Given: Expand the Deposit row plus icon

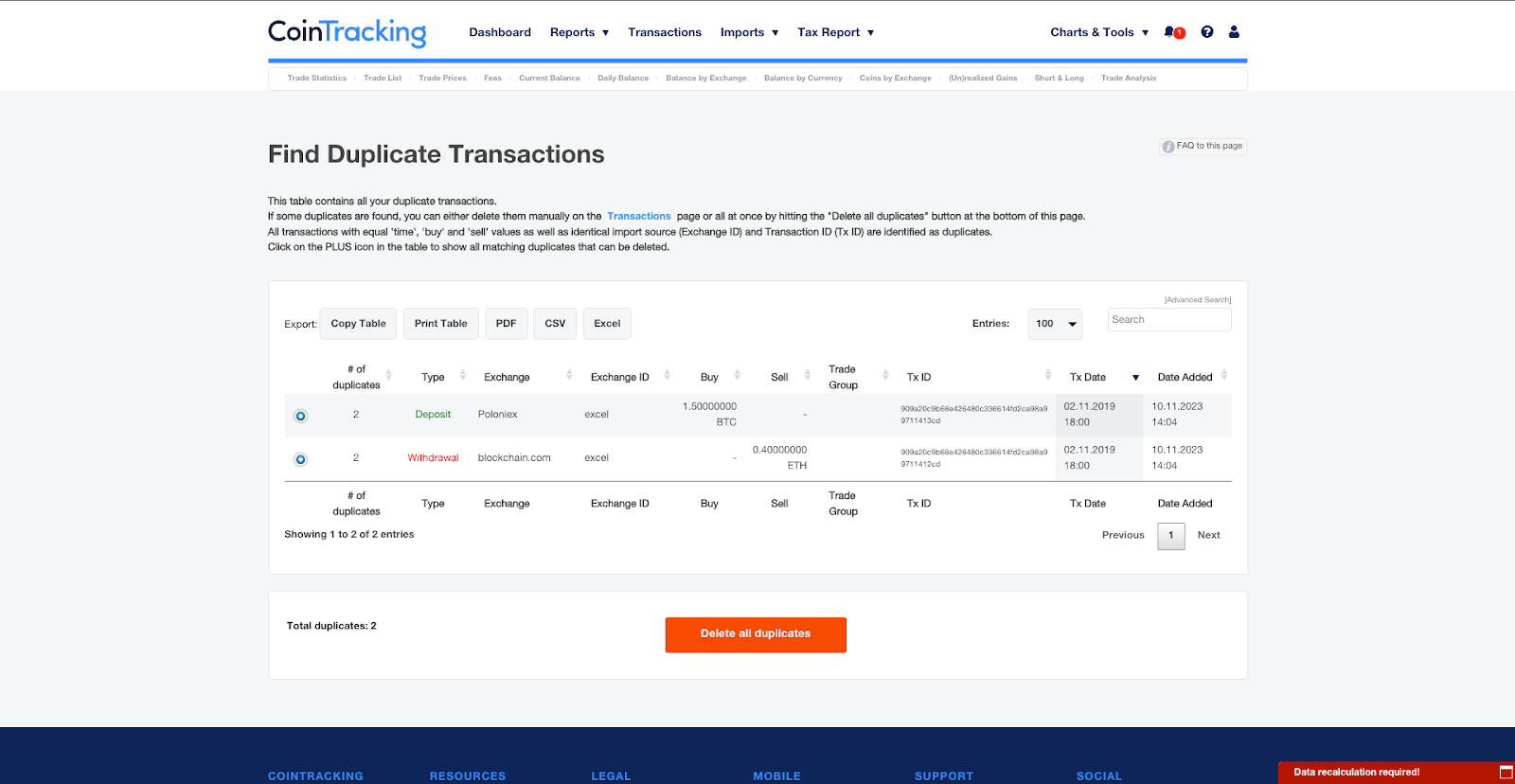Looking at the screenshot, I should 300,416.
